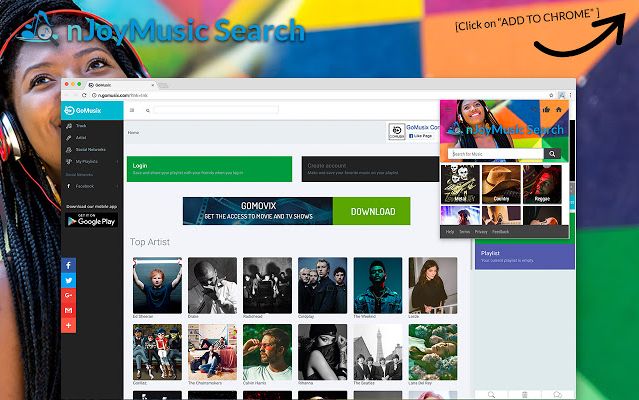
Task: Click the magnifier icon beside GoMusix search field
Action: point(148,110)
